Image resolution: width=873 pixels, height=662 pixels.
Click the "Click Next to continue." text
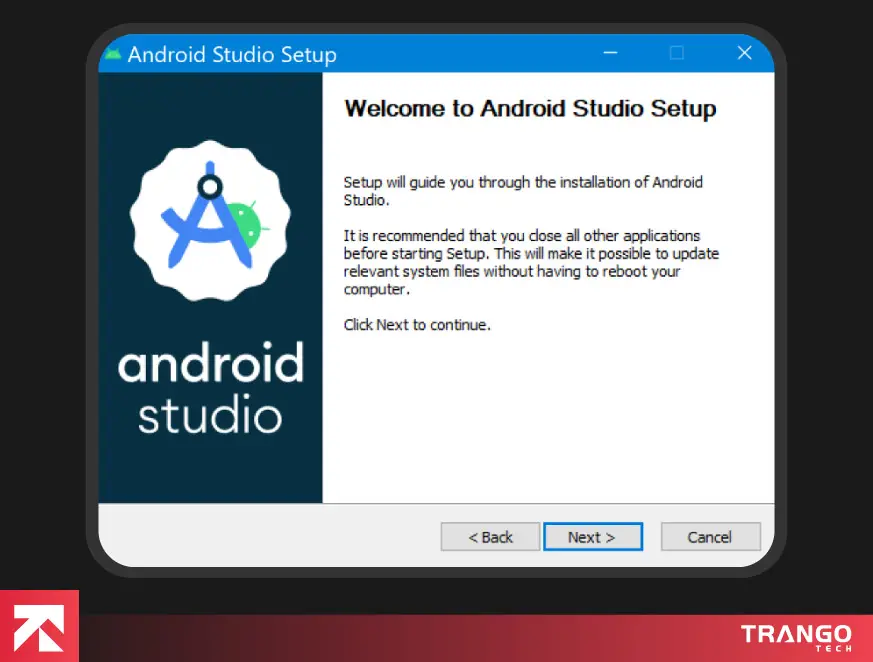(417, 325)
